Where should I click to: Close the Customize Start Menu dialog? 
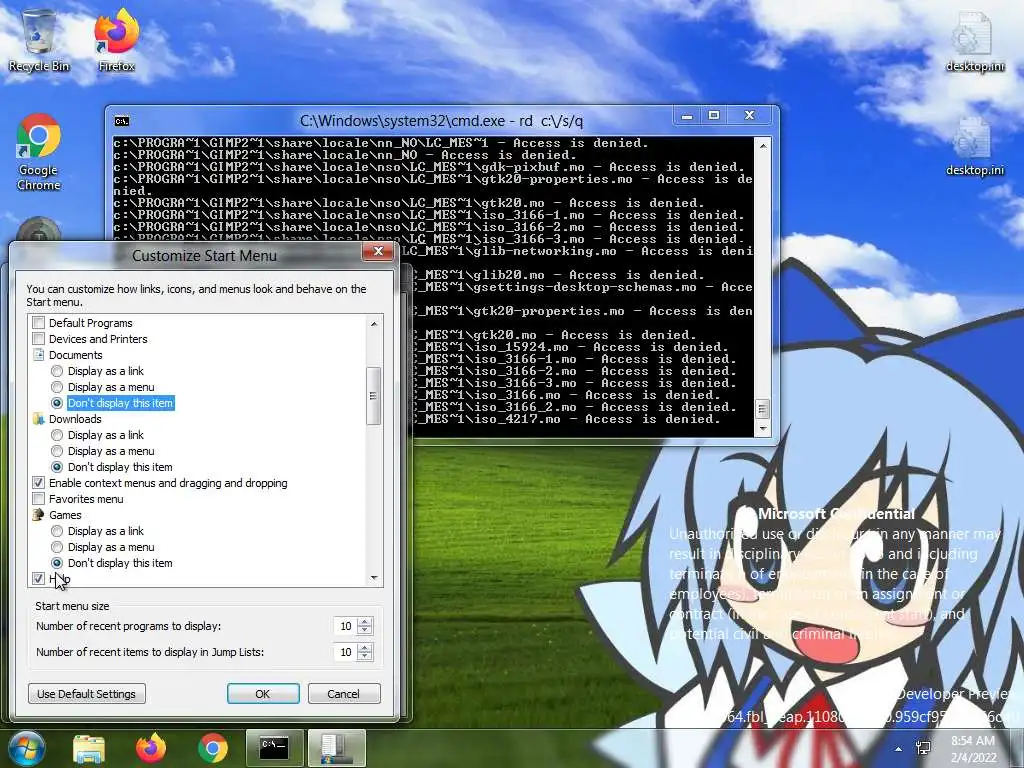pos(377,251)
